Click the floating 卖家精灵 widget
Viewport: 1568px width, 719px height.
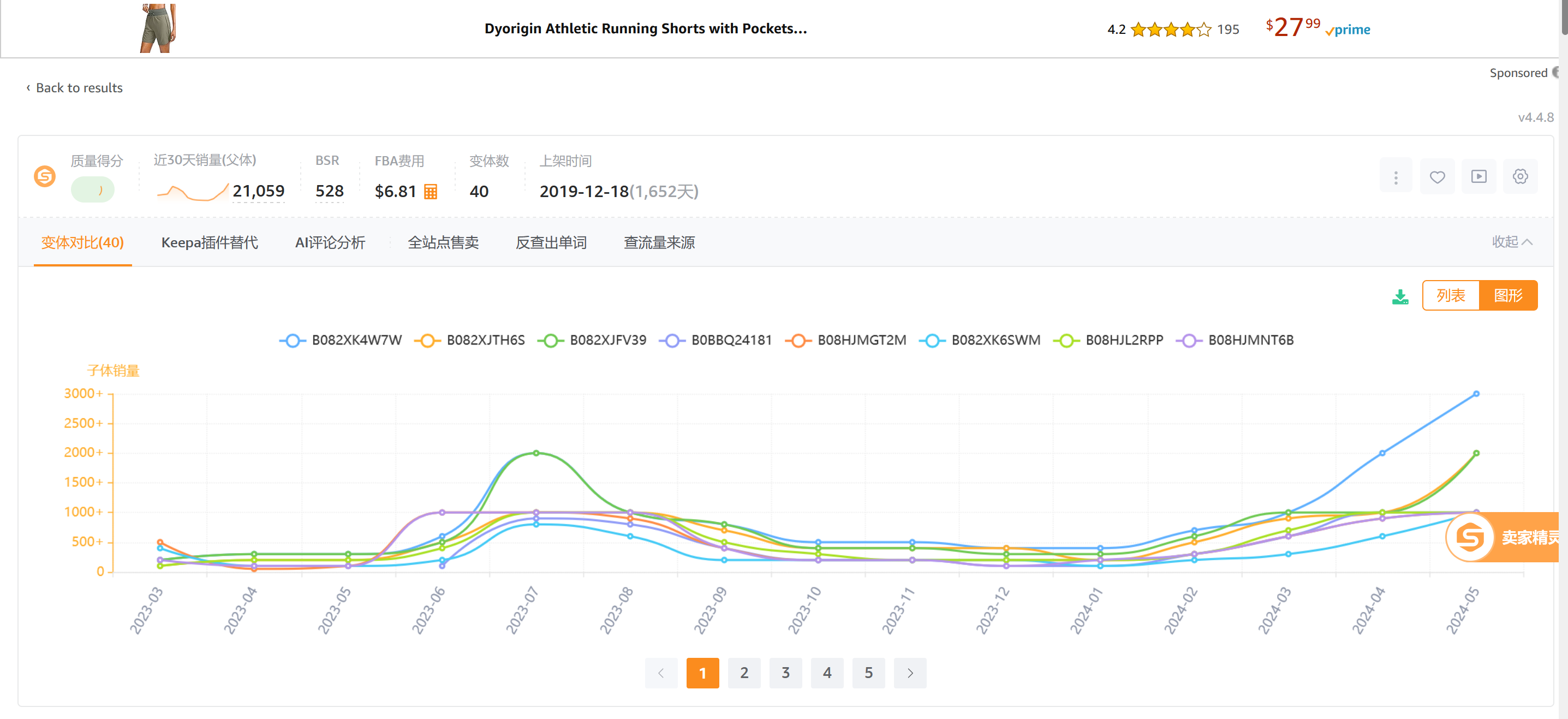point(1504,537)
